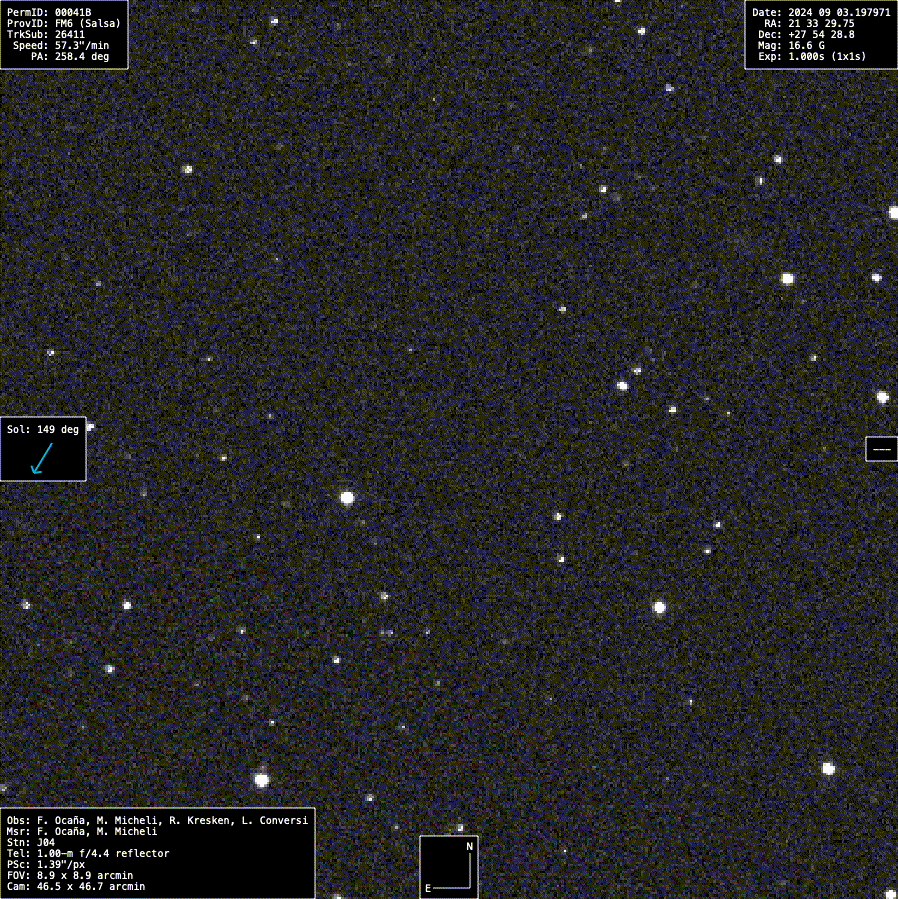Click the N label on the compass
The image size is (898, 899).
point(469,846)
